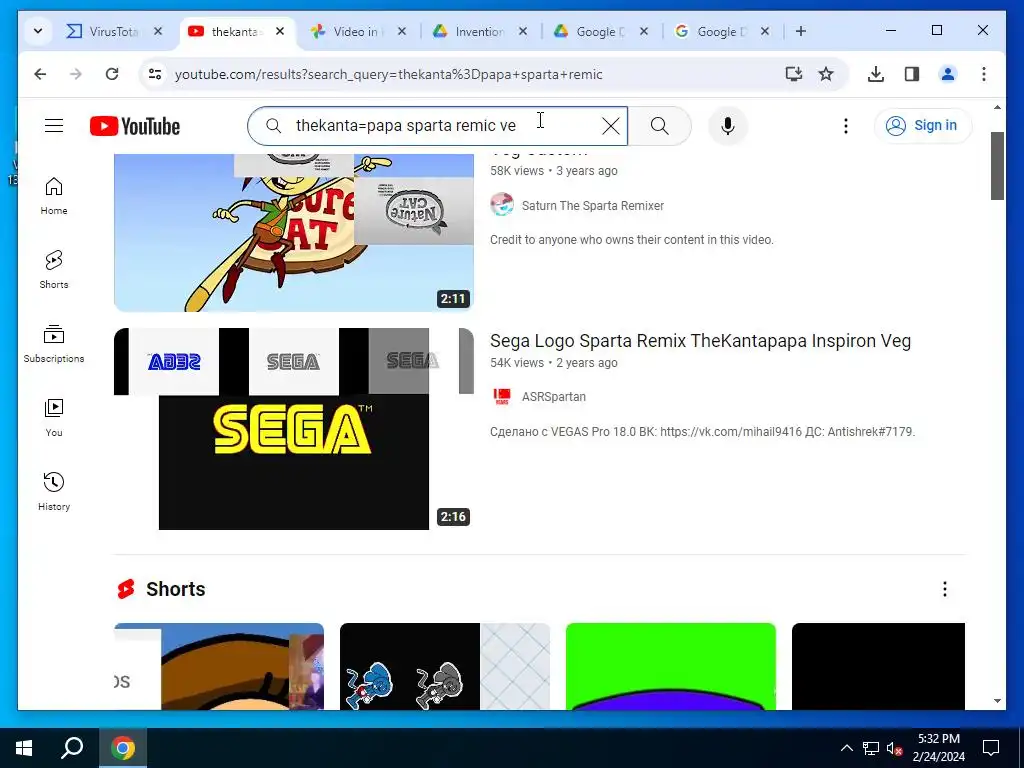Visit ASRSpartan channel
The height and width of the screenshot is (768, 1024).
click(x=553, y=397)
